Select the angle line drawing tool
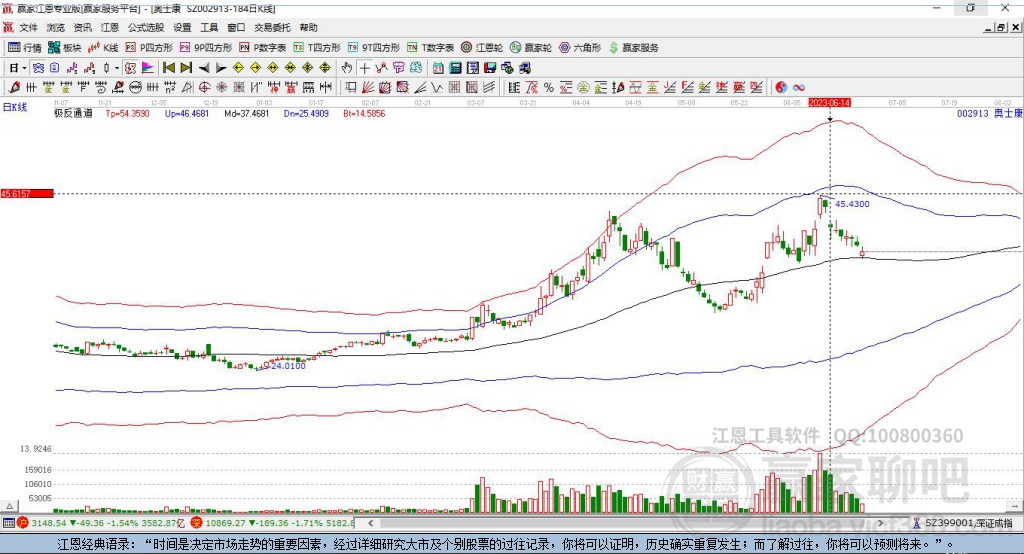This screenshot has height=554, width=1024. [419, 88]
